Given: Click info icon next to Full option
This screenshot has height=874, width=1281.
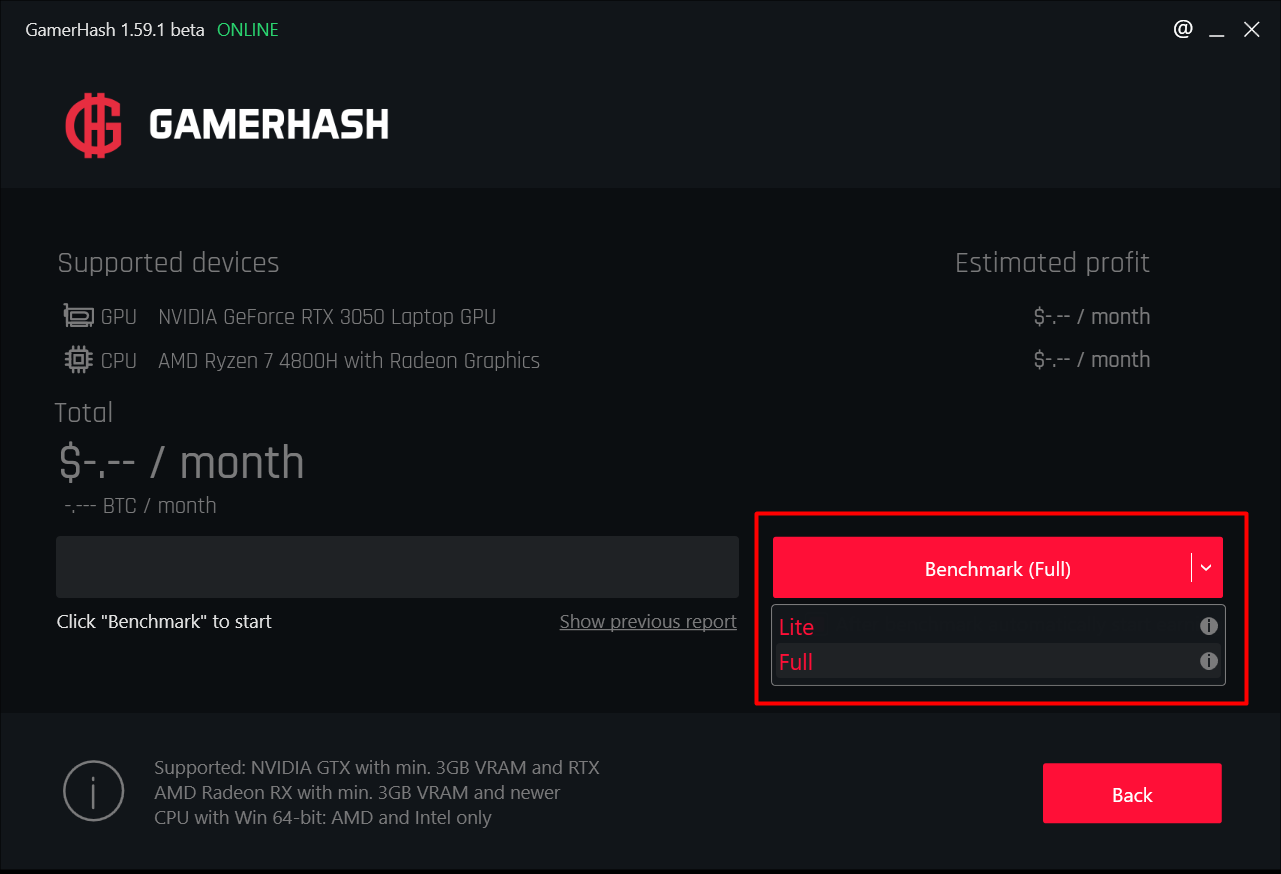Looking at the screenshot, I should (1208, 661).
